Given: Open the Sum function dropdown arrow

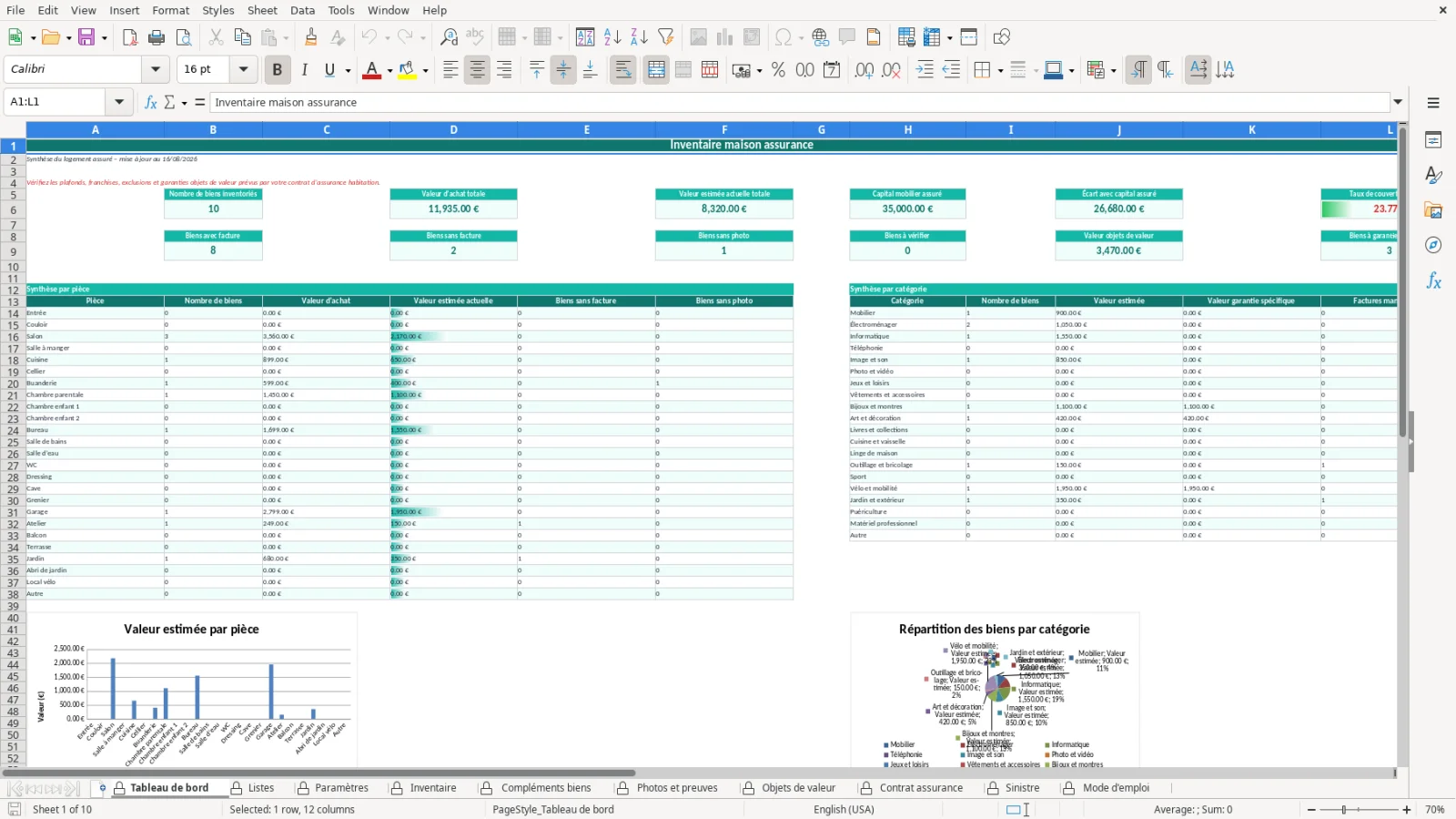Looking at the screenshot, I should click(x=184, y=103).
